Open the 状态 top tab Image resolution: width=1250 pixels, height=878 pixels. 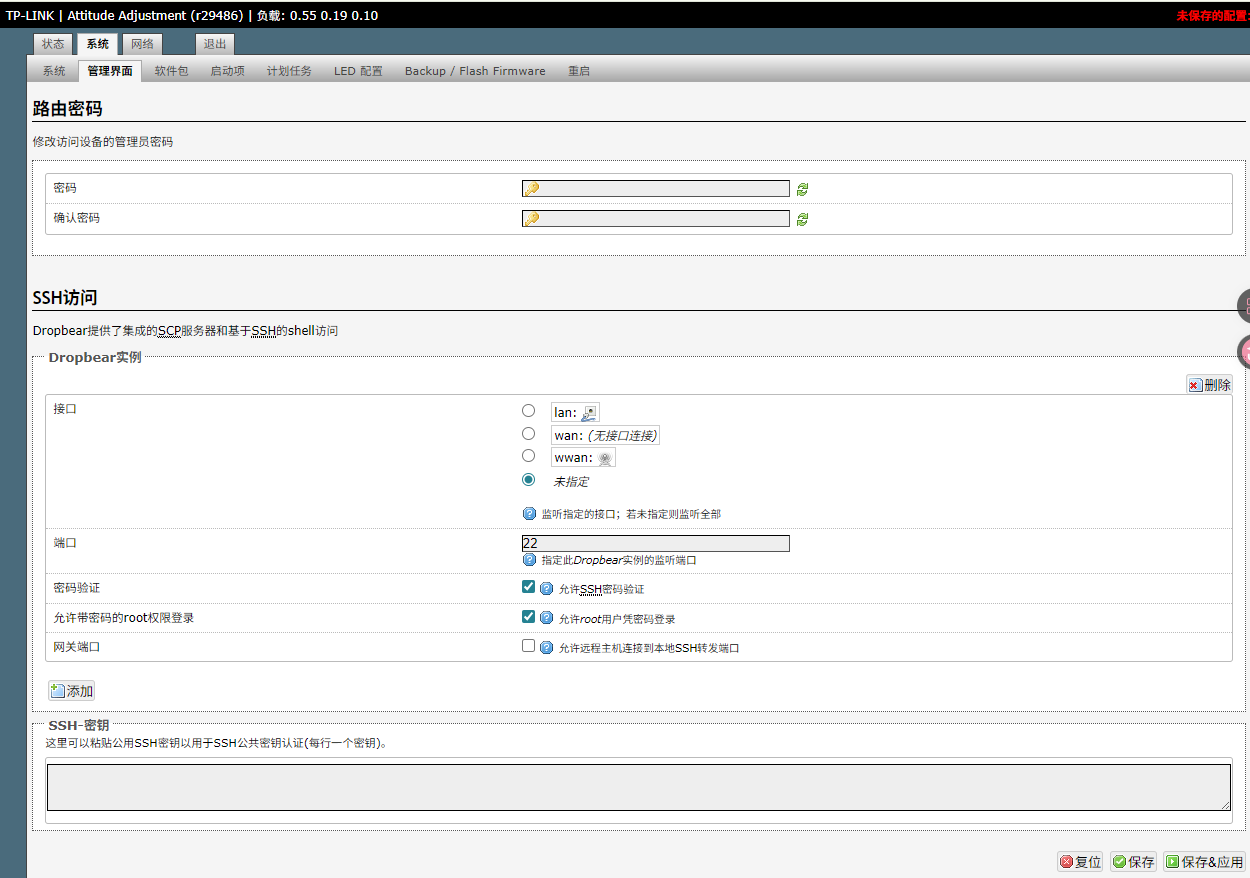tap(53, 44)
